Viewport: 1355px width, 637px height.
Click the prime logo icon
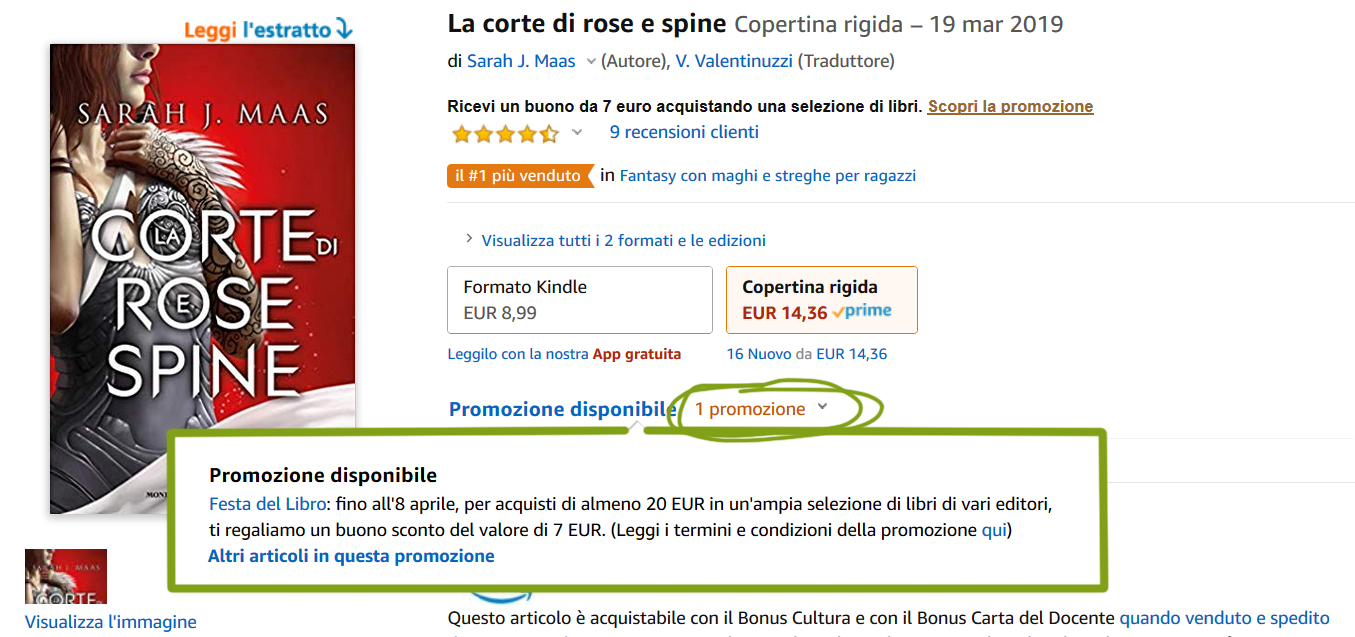pos(862,312)
